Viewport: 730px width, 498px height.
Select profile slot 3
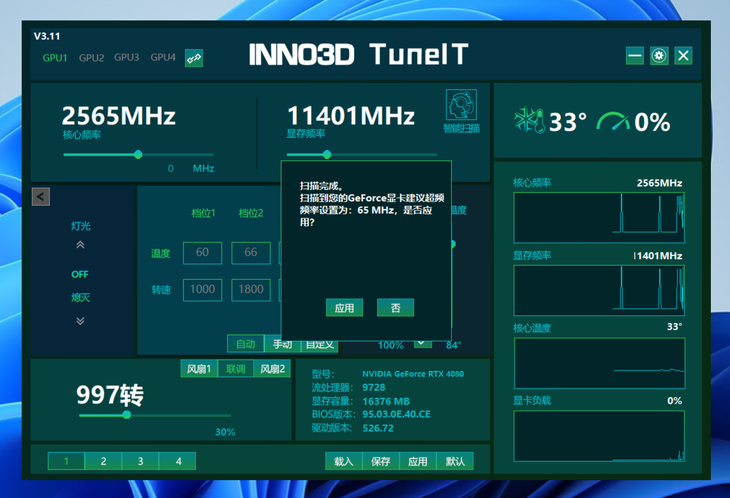click(x=141, y=461)
